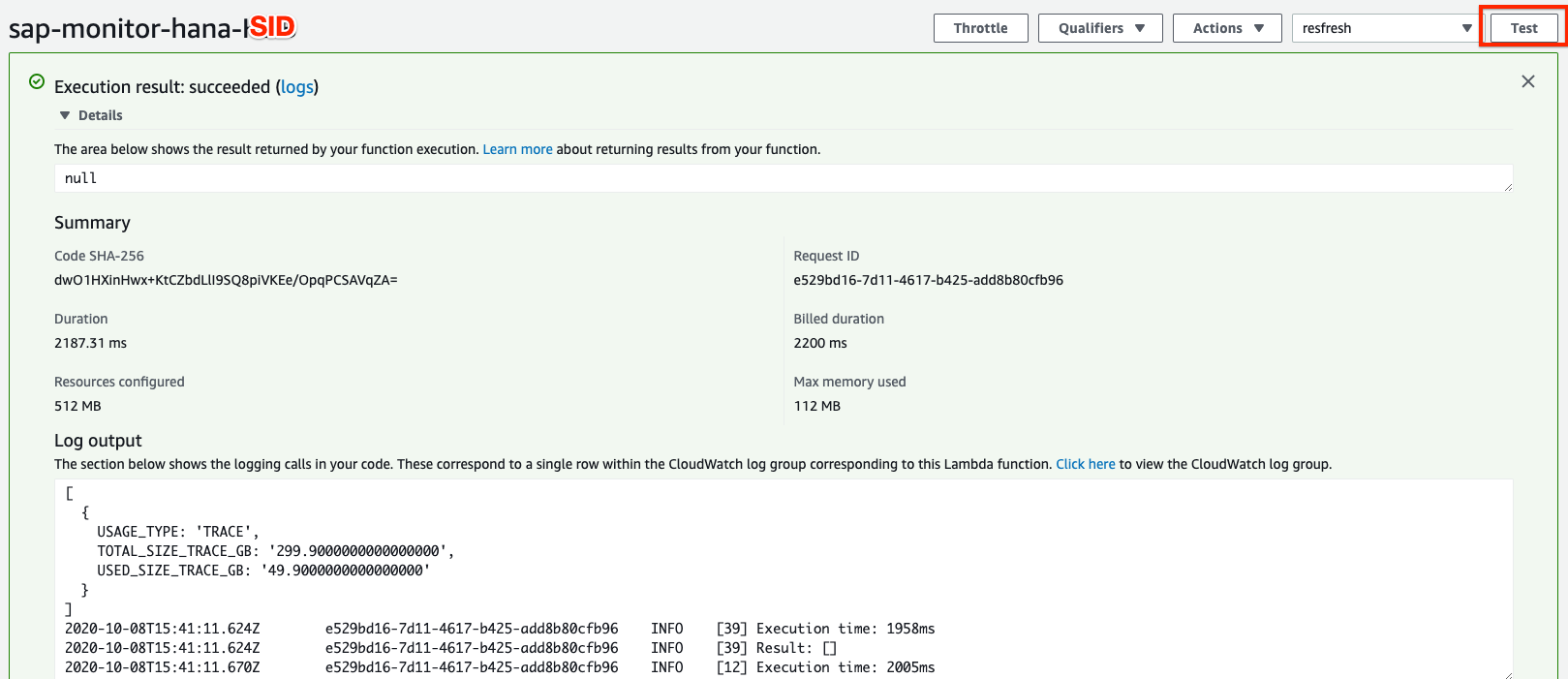Click the Log output heading
This screenshot has width=1568, height=679.
[x=98, y=441]
